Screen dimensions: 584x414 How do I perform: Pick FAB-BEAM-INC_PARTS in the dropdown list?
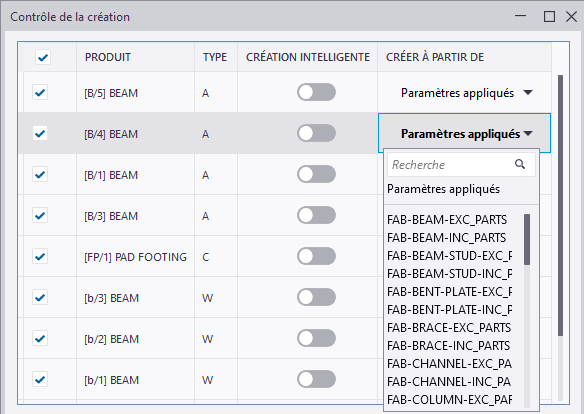(447, 238)
